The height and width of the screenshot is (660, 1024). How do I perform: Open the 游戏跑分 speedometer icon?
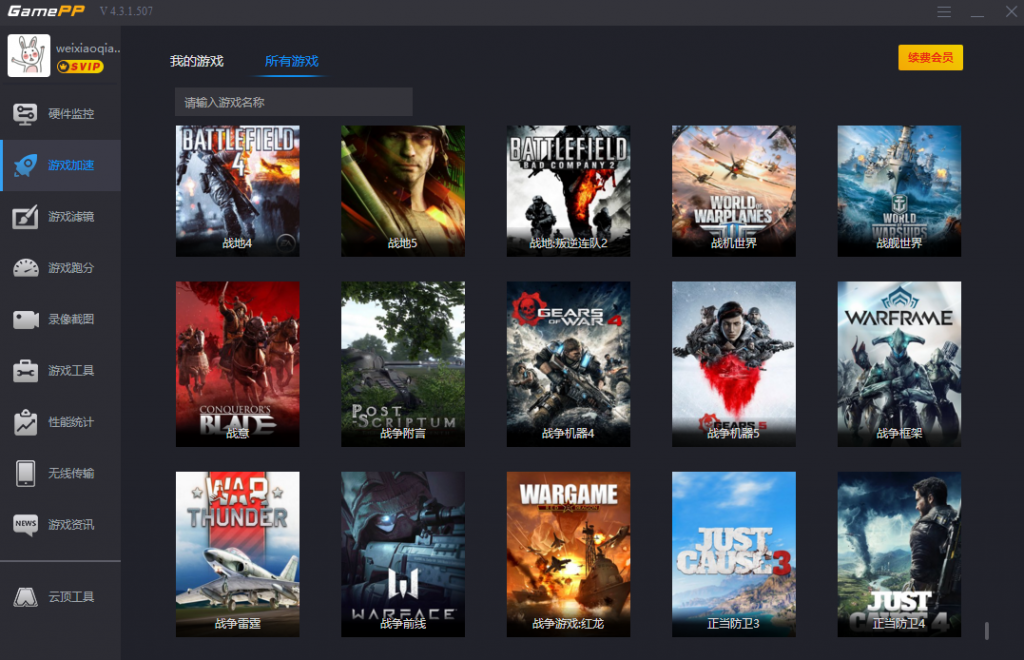click(25, 268)
